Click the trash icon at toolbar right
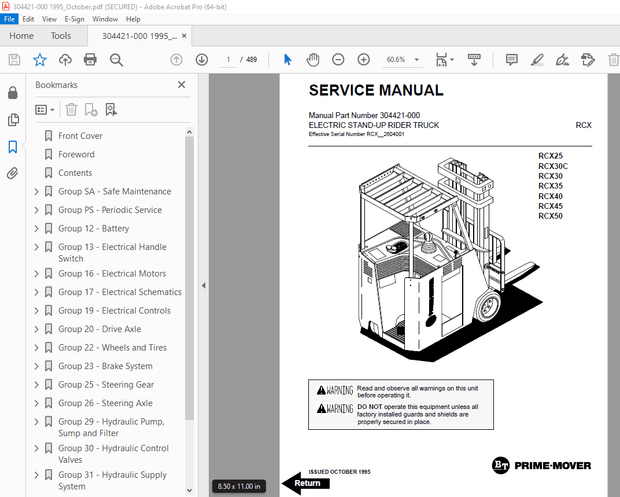The image size is (620, 497). (613, 60)
